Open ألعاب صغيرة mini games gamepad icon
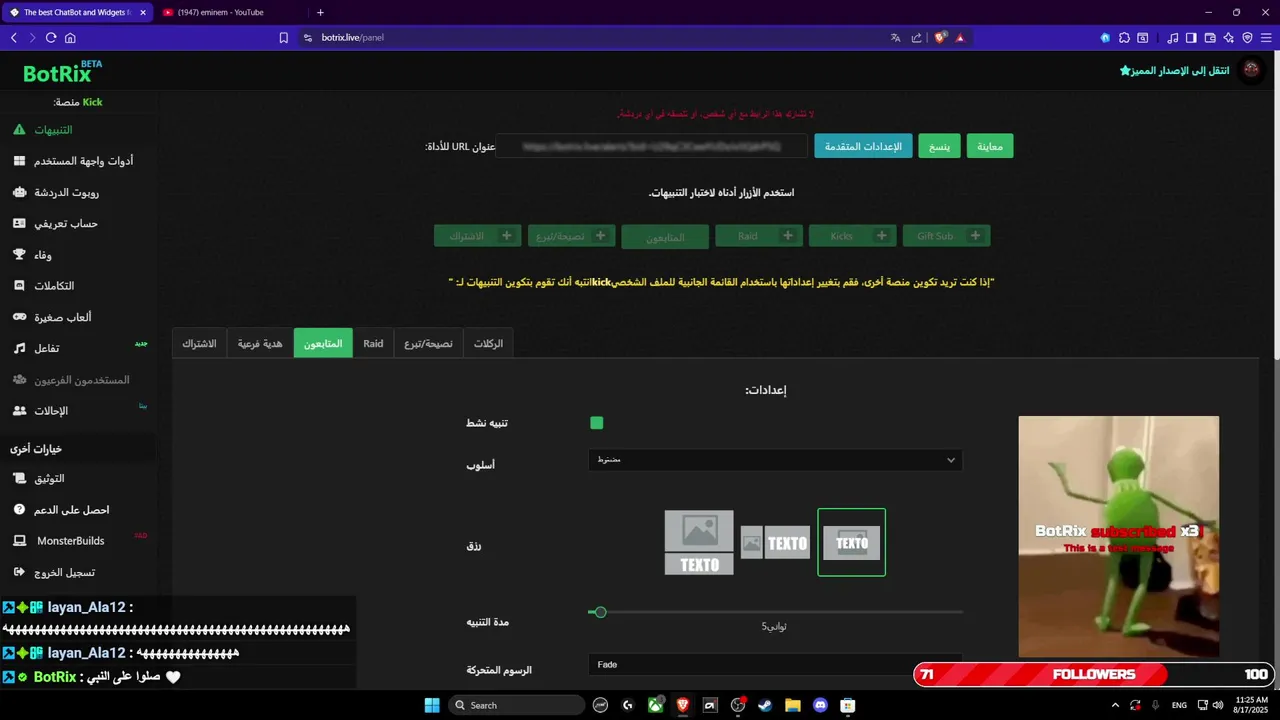 pyautogui.click(x=19, y=317)
